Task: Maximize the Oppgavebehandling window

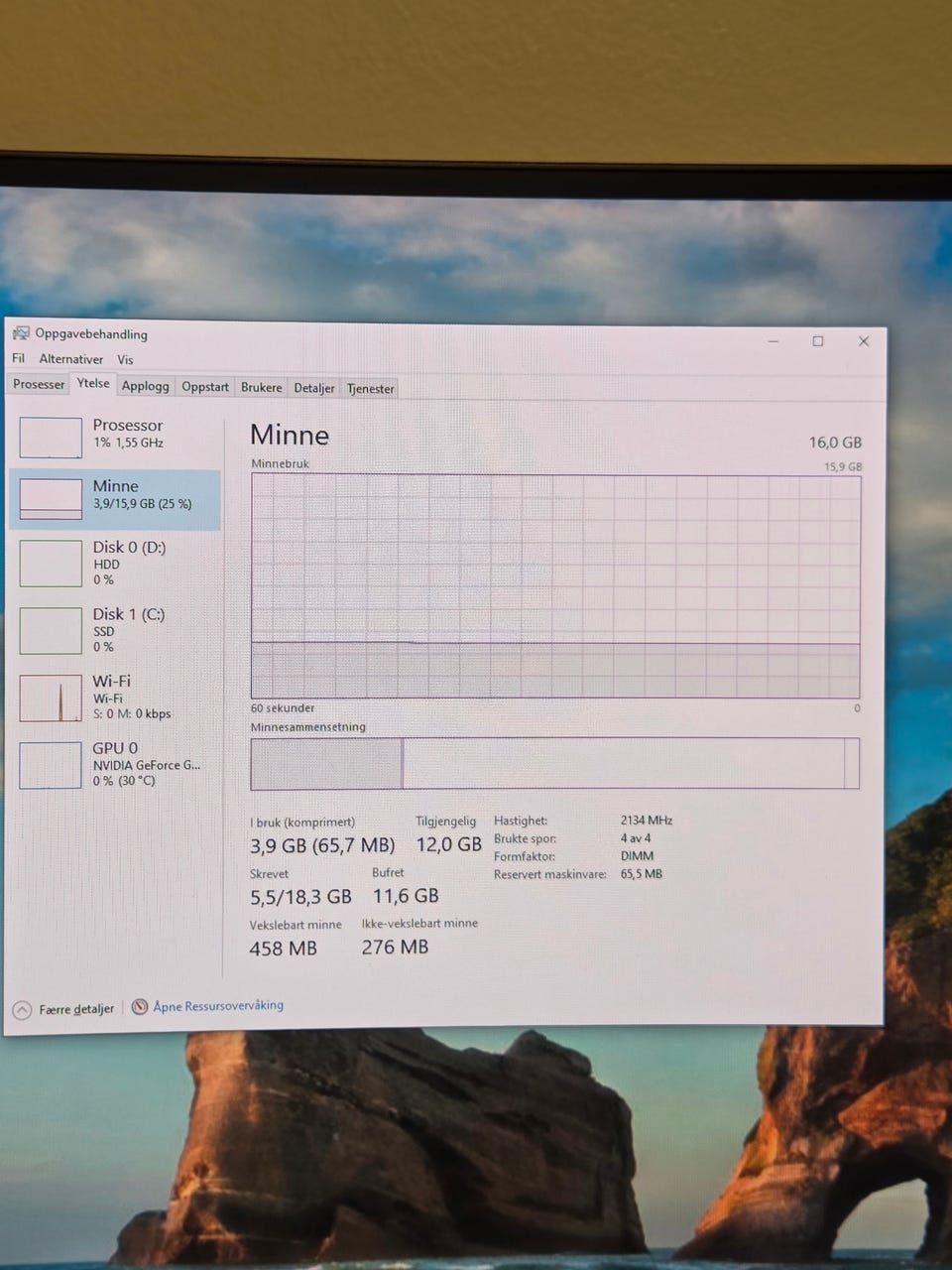Action: point(818,341)
